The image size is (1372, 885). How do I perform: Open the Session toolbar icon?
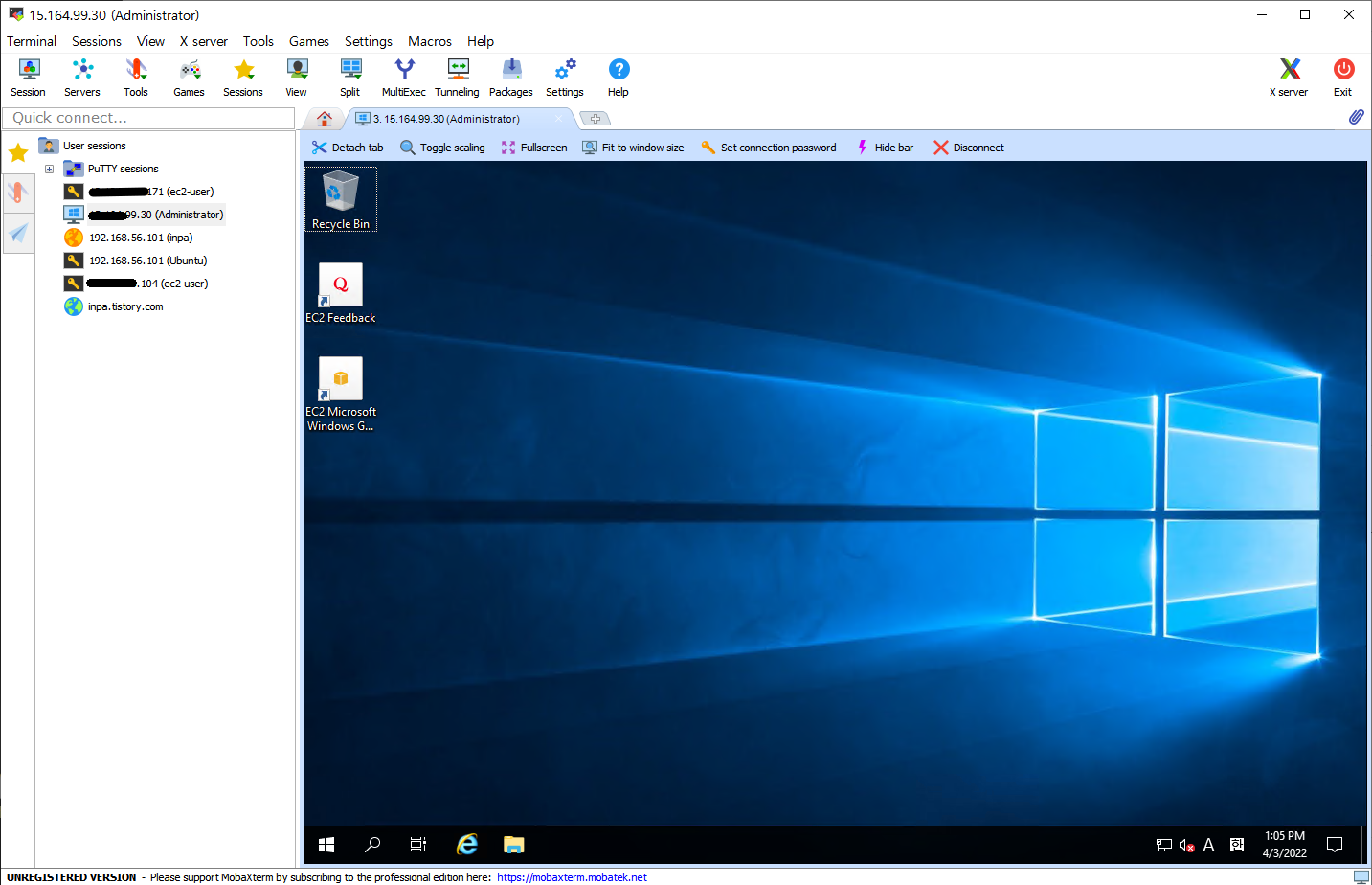(29, 78)
